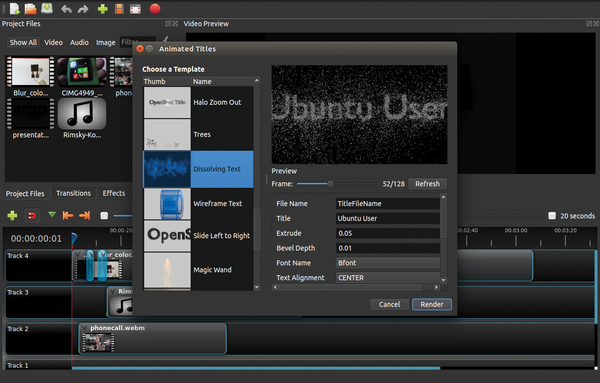Open clip menu arrow on phonecall.webm clip

click(85, 328)
